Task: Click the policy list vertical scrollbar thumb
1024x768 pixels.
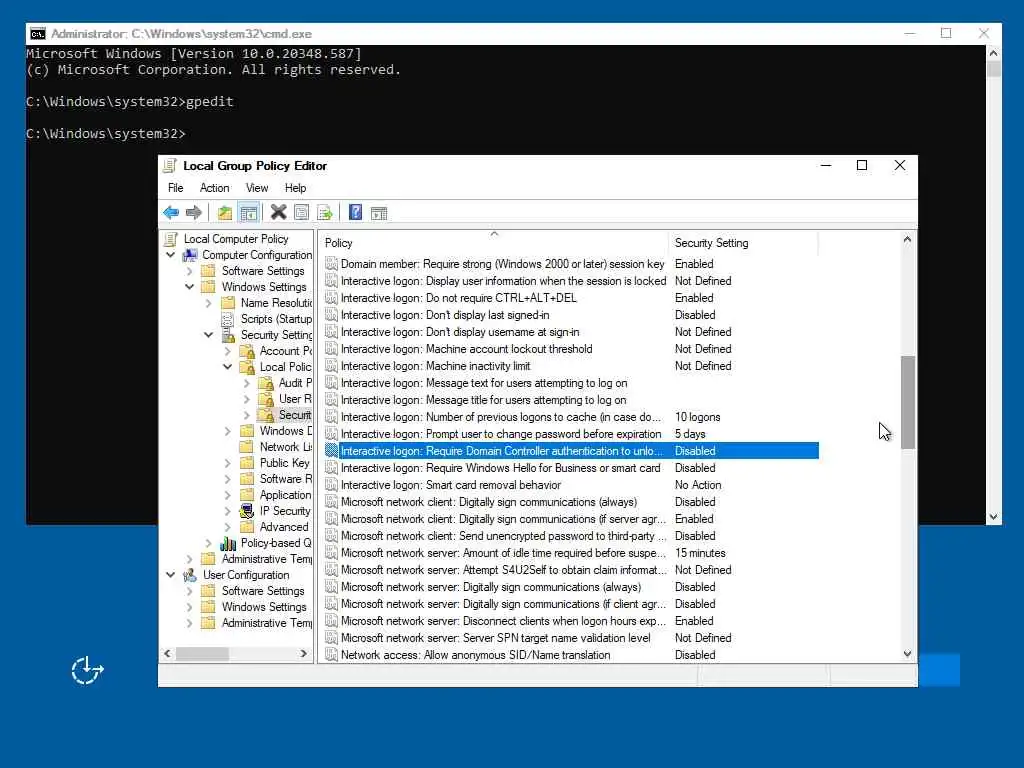Action: tap(908, 402)
